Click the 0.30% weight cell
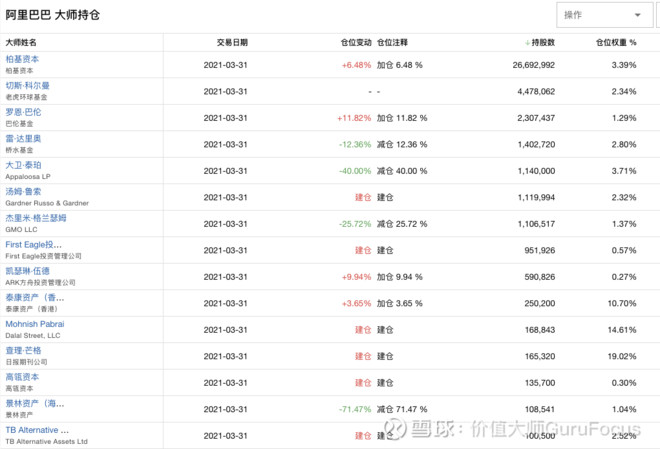Viewport: 660px width, 449px height. (624, 383)
